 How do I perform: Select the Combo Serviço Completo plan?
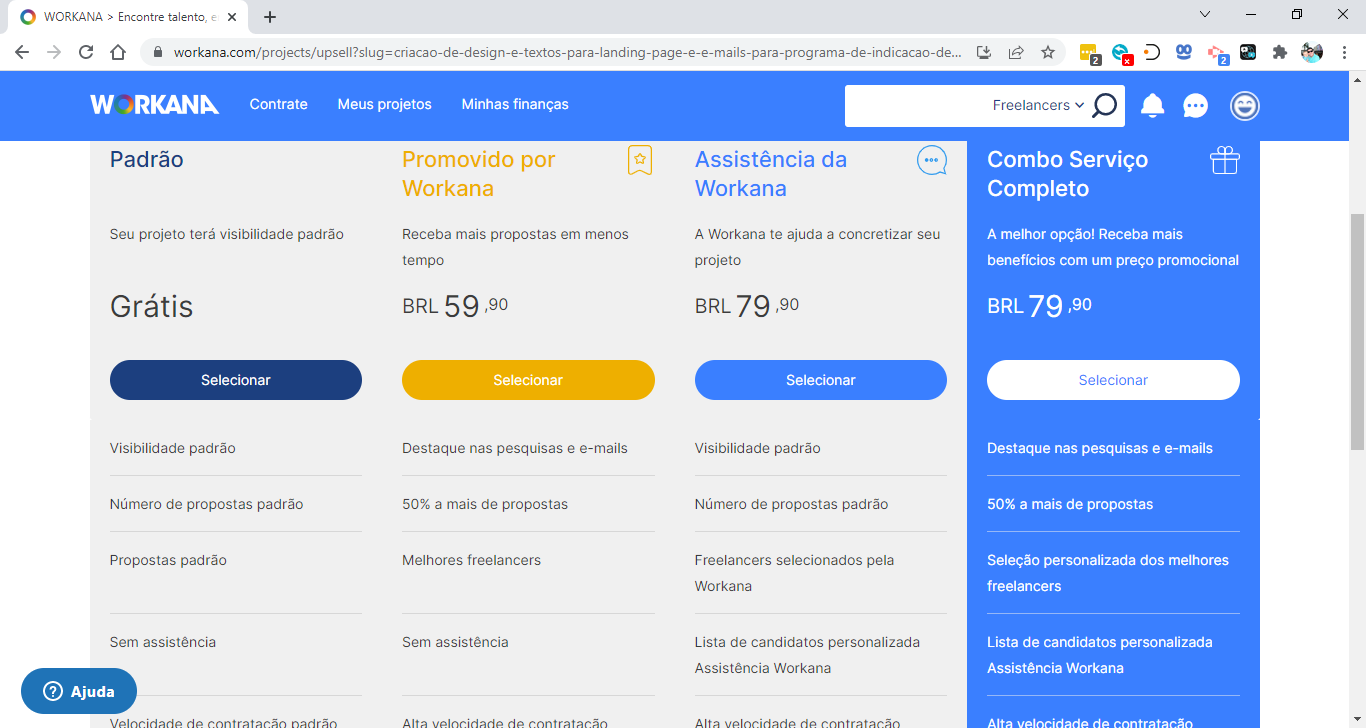tap(1113, 380)
